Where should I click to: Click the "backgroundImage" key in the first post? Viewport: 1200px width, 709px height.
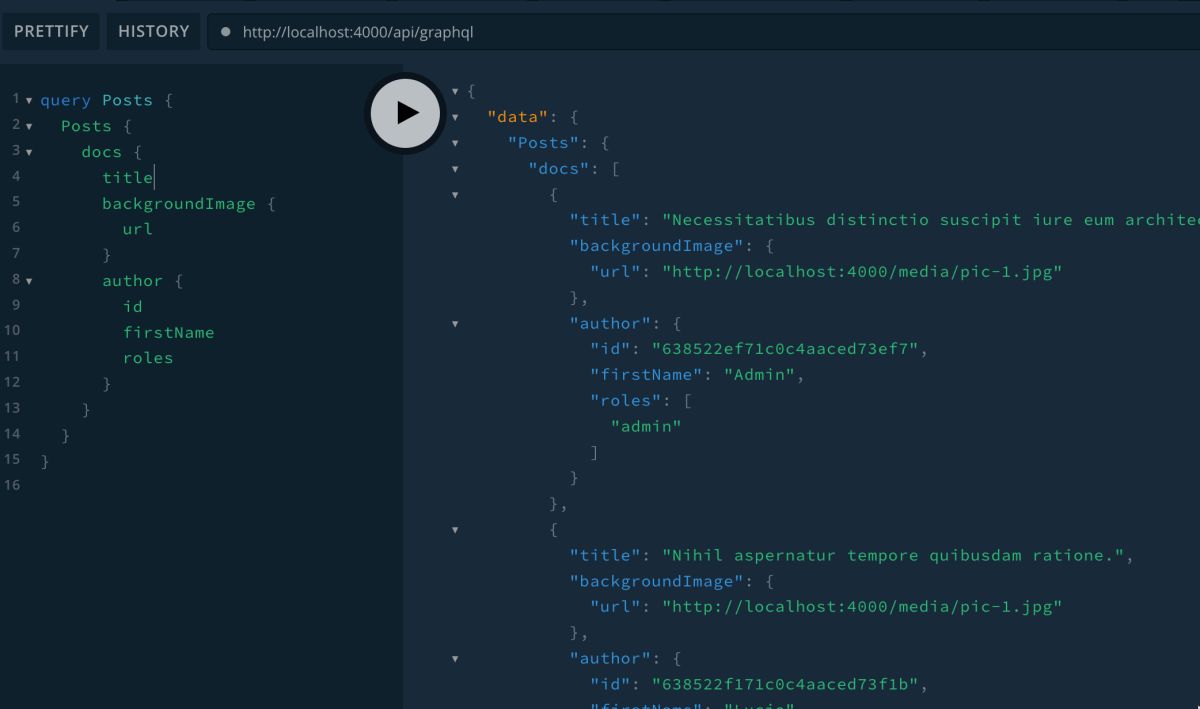pos(656,246)
